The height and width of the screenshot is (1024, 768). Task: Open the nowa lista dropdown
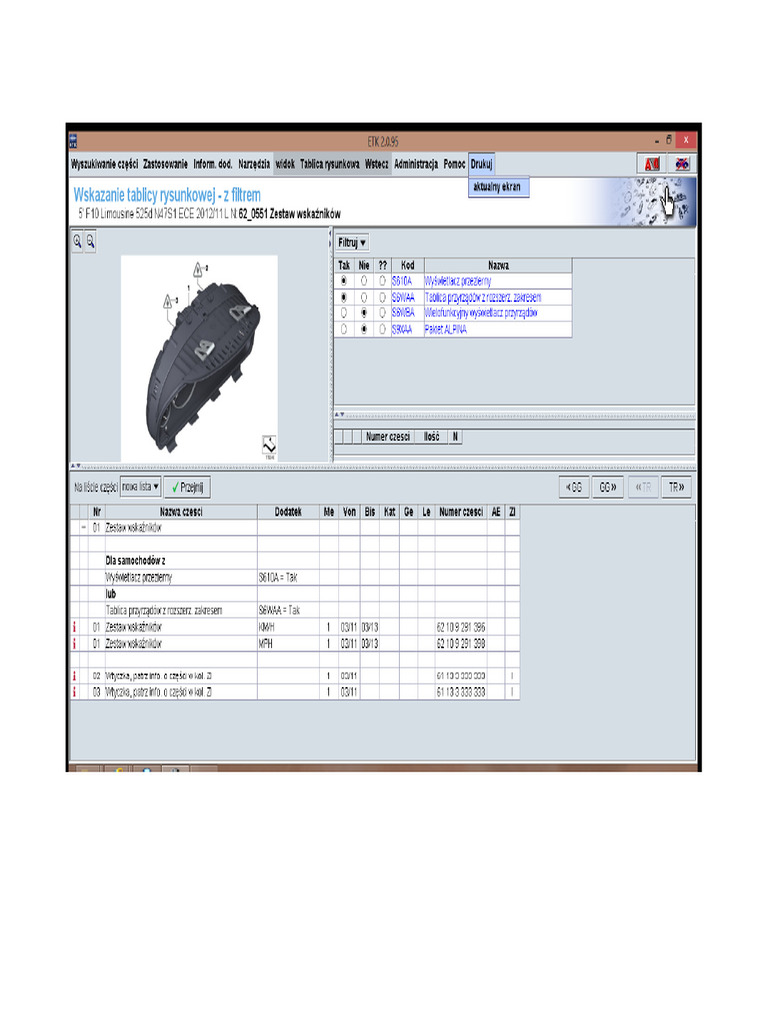(139, 487)
